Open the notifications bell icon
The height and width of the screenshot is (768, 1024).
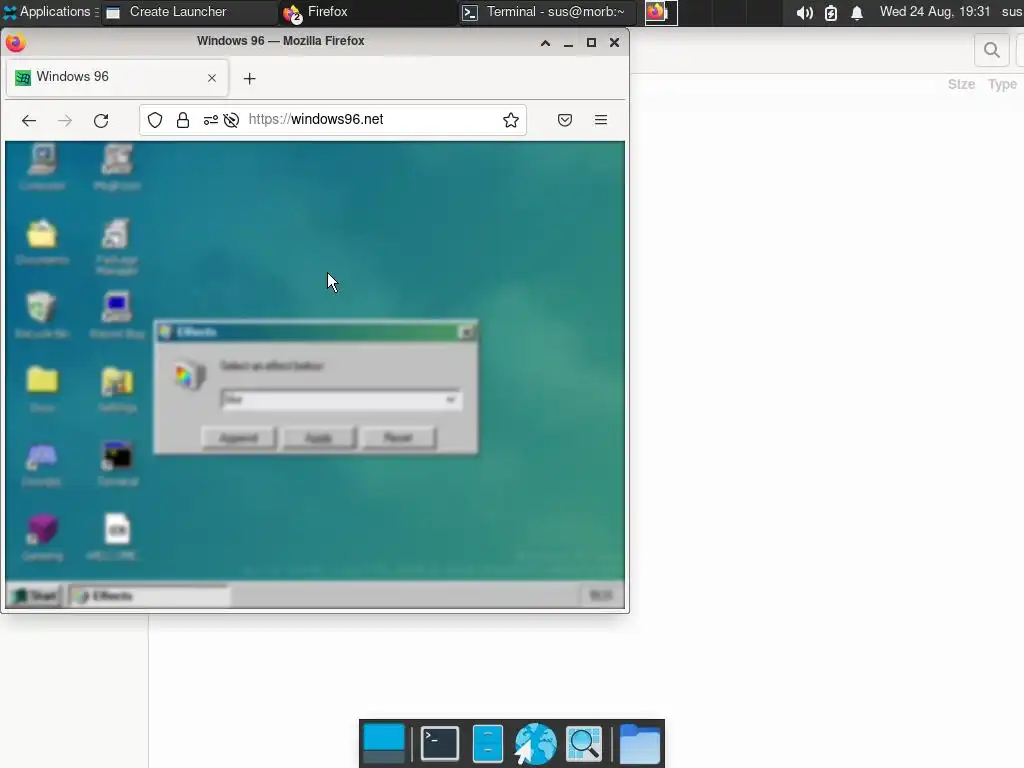pyautogui.click(x=857, y=12)
